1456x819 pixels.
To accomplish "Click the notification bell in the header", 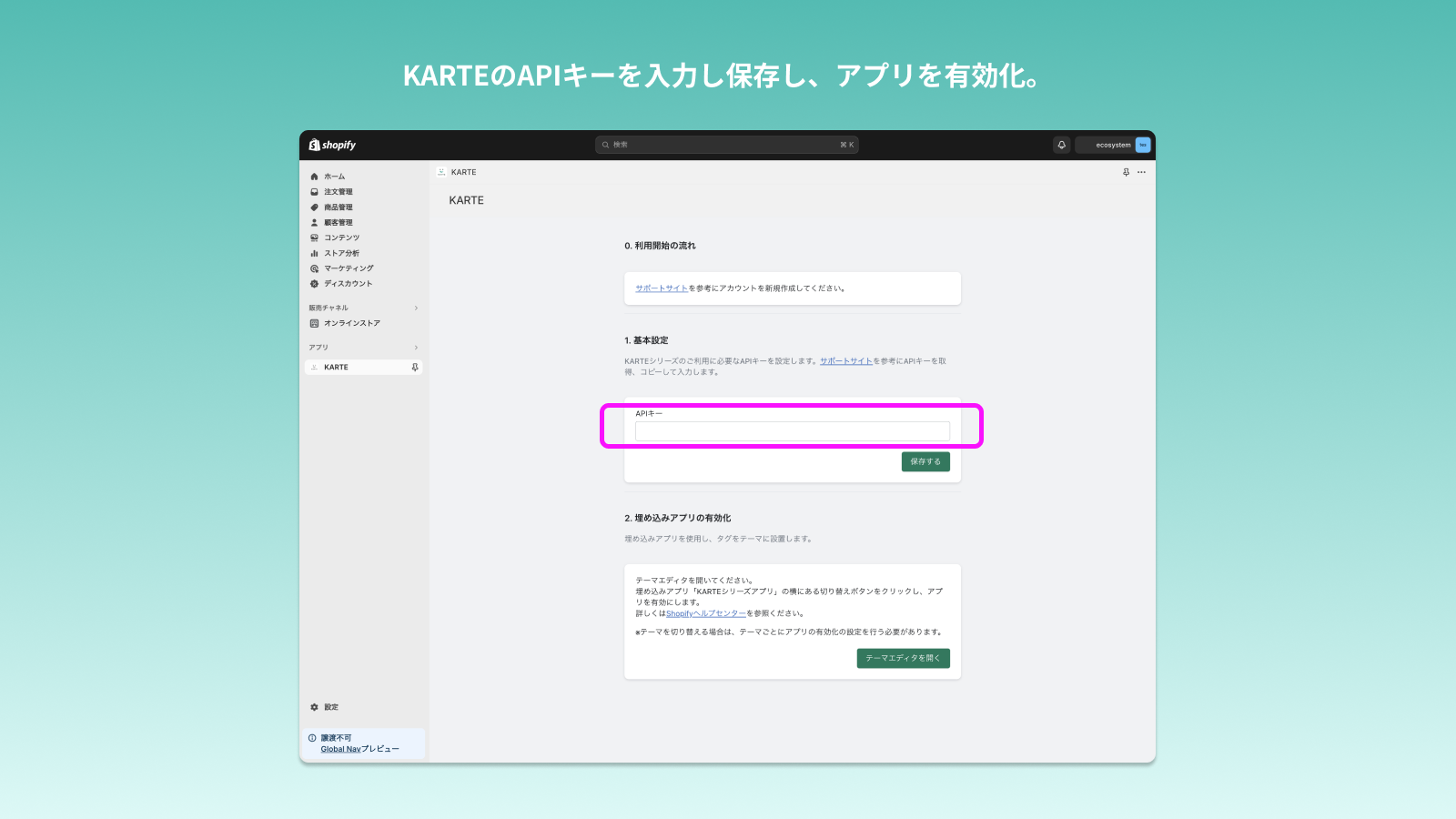I will tap(1062, 145).
